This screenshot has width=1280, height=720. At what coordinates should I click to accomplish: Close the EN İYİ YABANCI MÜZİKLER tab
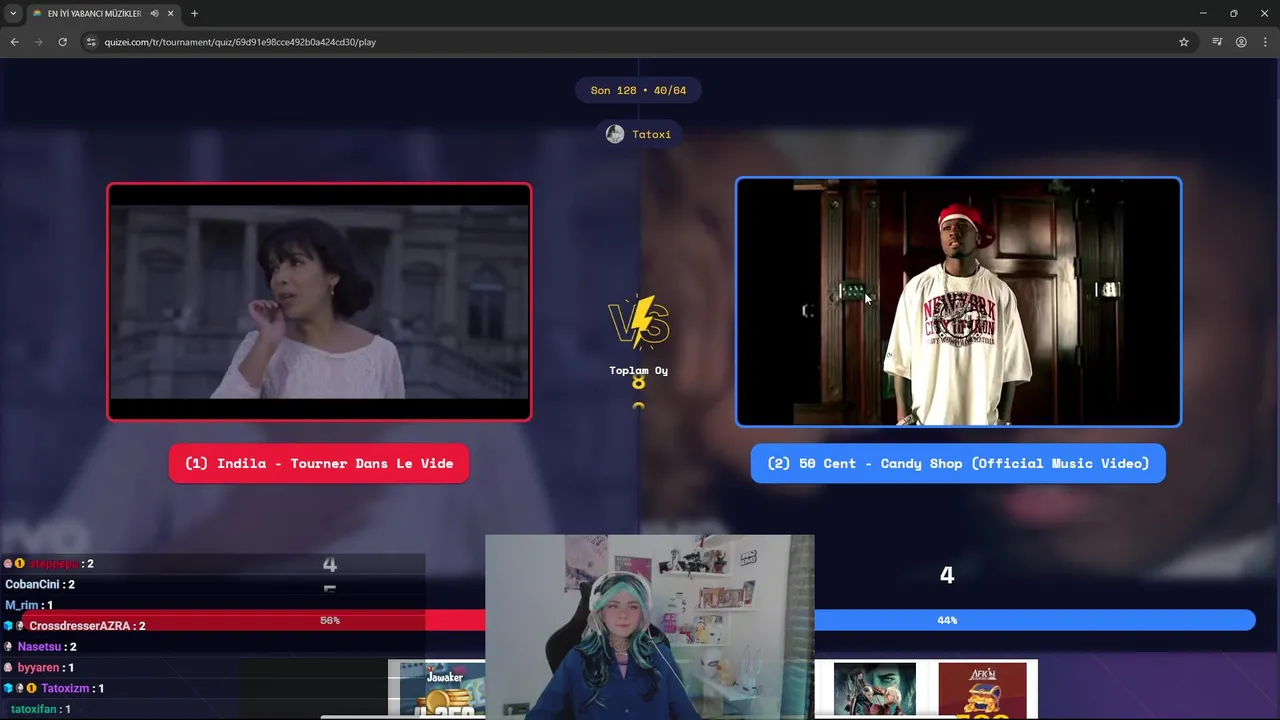tap(171, 13)
